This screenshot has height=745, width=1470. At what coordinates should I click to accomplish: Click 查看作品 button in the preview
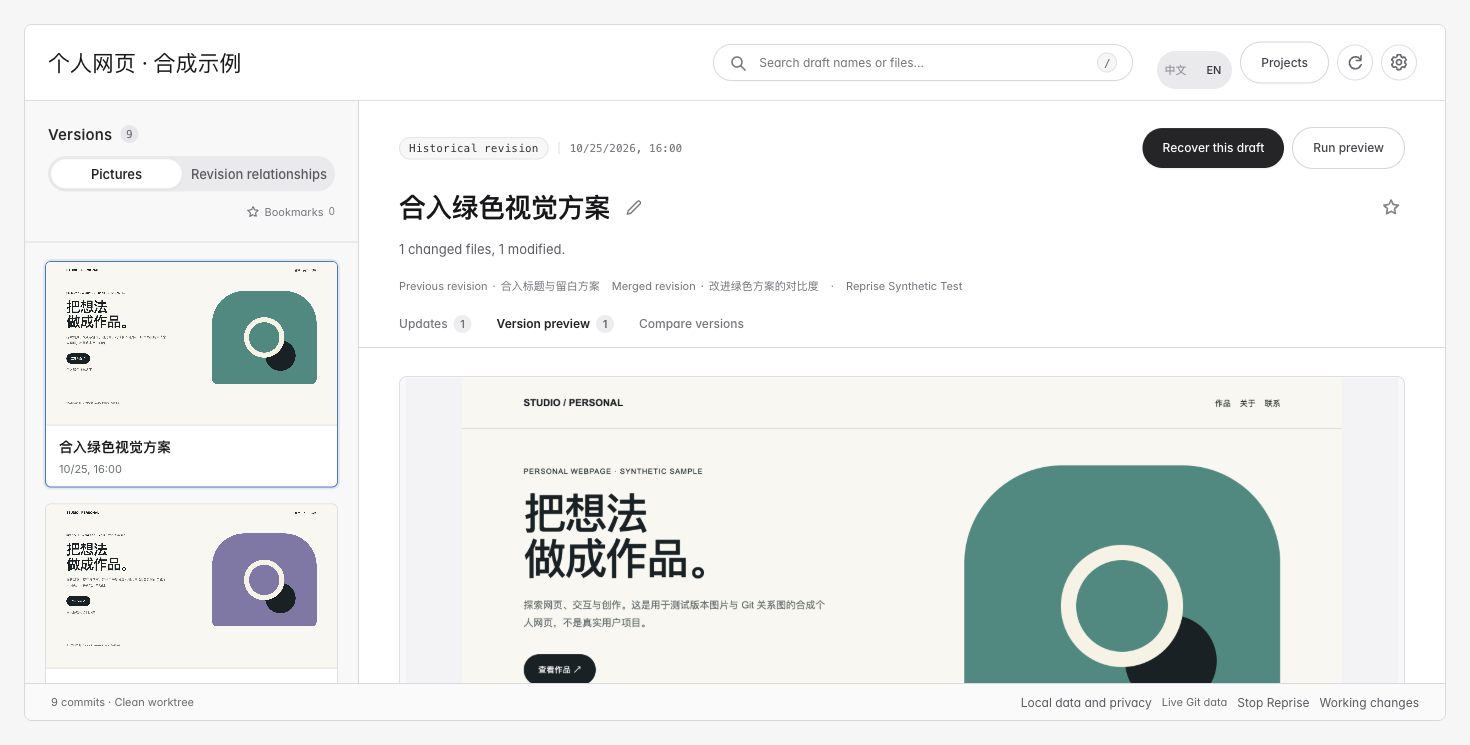click(560, 669)
